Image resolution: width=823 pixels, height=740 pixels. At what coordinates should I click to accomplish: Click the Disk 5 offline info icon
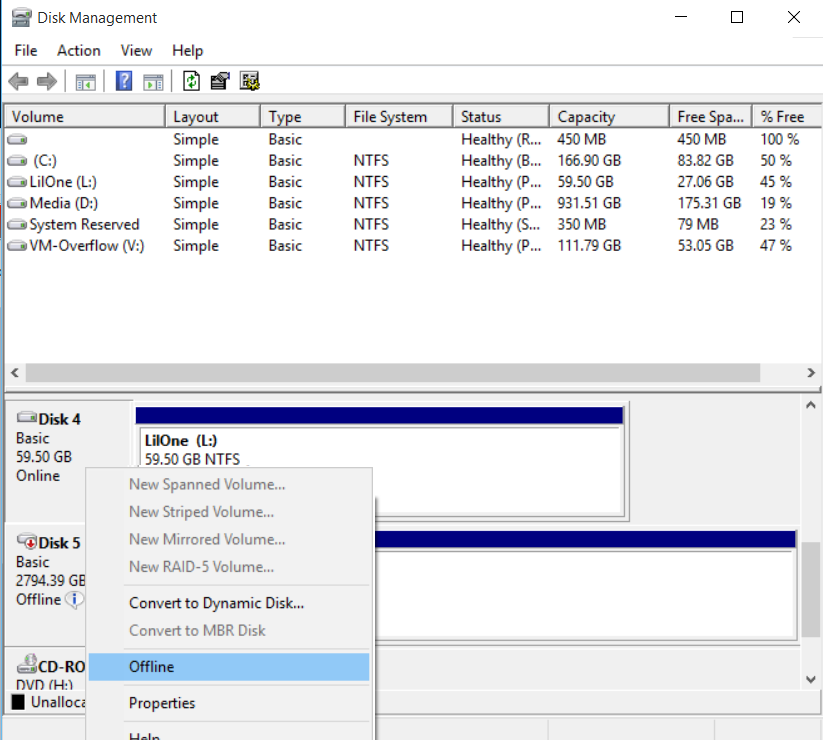pyautogui.click(x=74, y=600)
